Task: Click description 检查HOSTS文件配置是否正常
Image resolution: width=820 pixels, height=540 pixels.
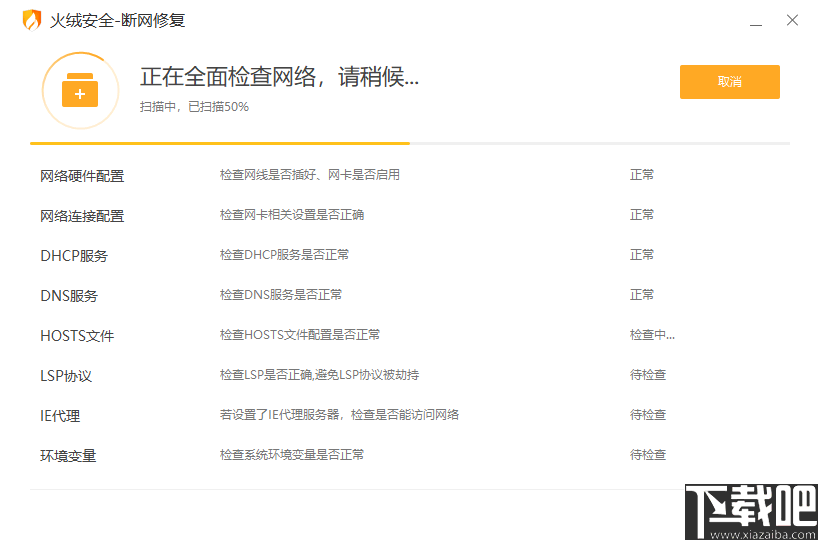Action: point(300,335)
